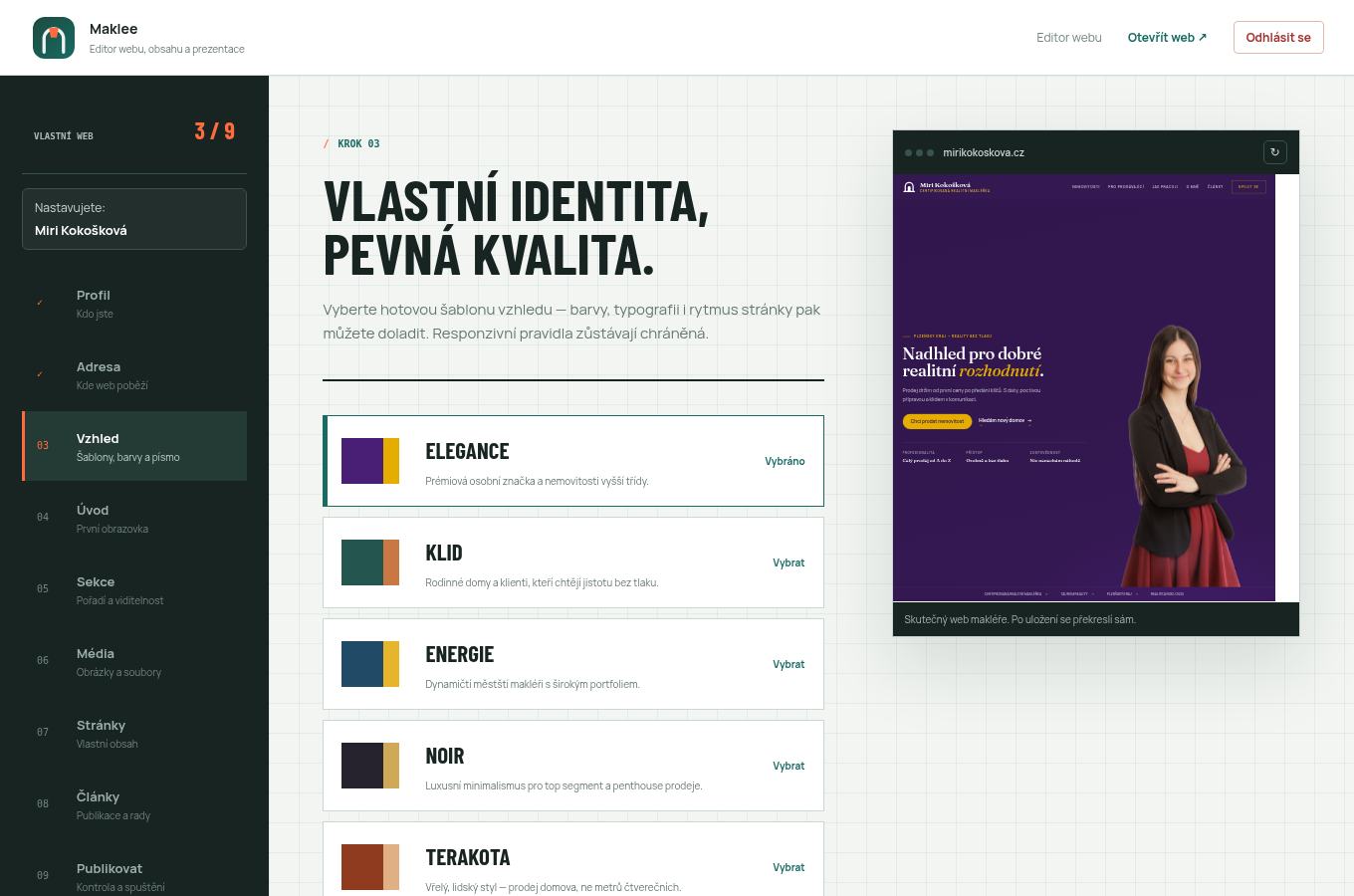
Task: Go to the Adresa step
Action: tap(134, 374)
